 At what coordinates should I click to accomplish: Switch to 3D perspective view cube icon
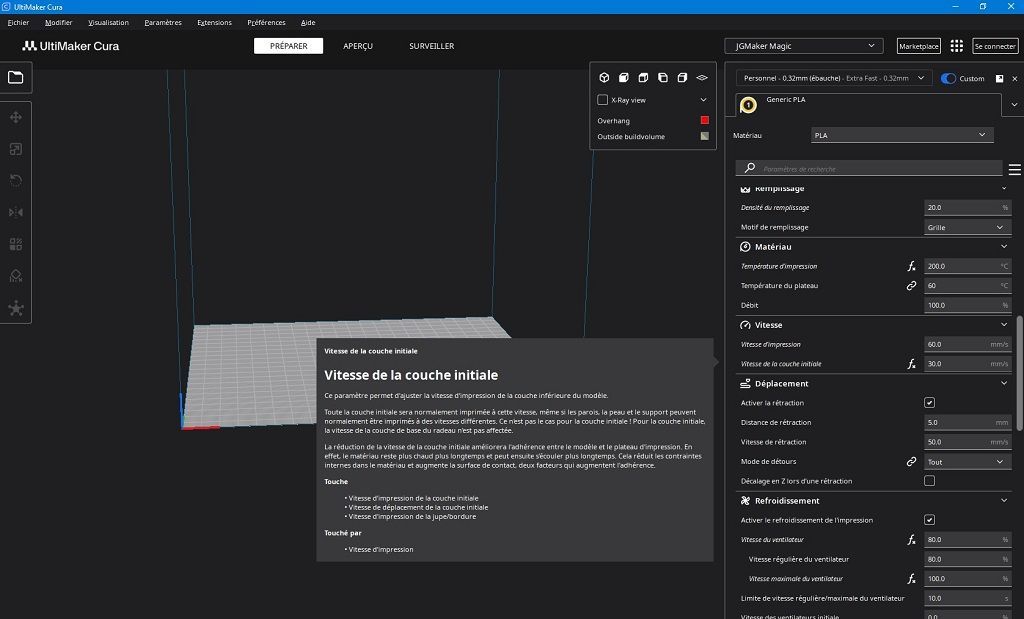point(604,78)
